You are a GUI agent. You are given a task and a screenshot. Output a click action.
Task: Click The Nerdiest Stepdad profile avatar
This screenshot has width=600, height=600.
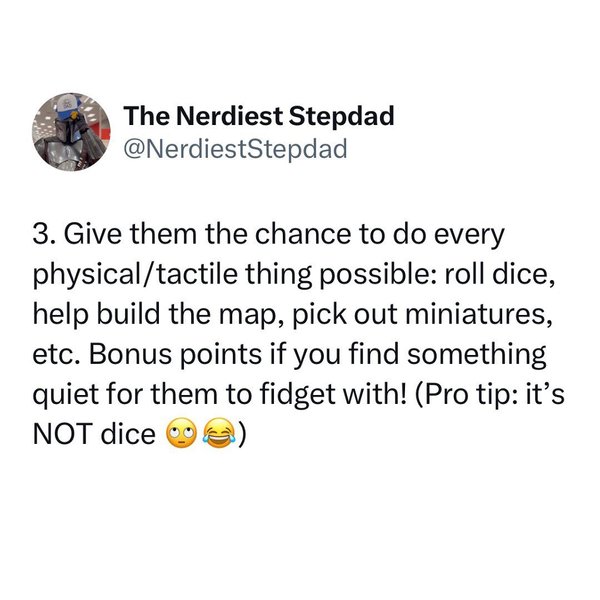coord(68,131)
